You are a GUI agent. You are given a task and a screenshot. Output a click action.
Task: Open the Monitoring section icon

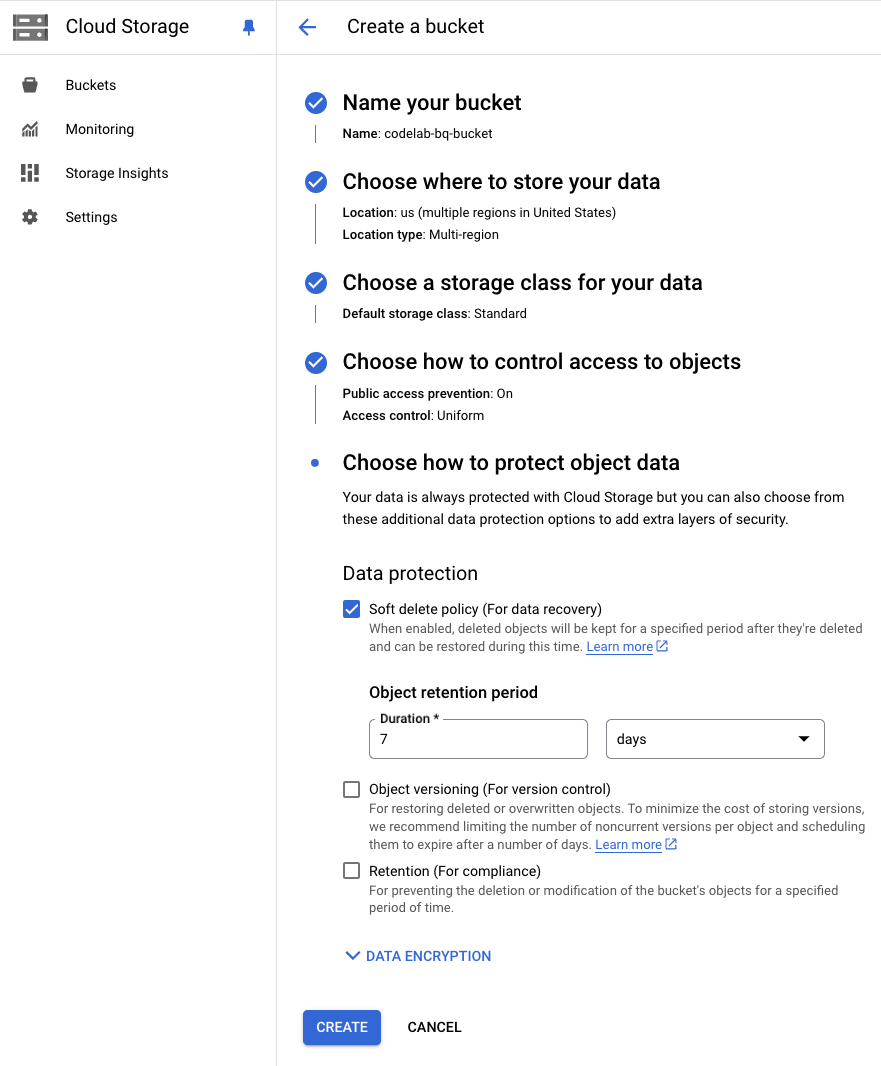click(x=28, y=129)
